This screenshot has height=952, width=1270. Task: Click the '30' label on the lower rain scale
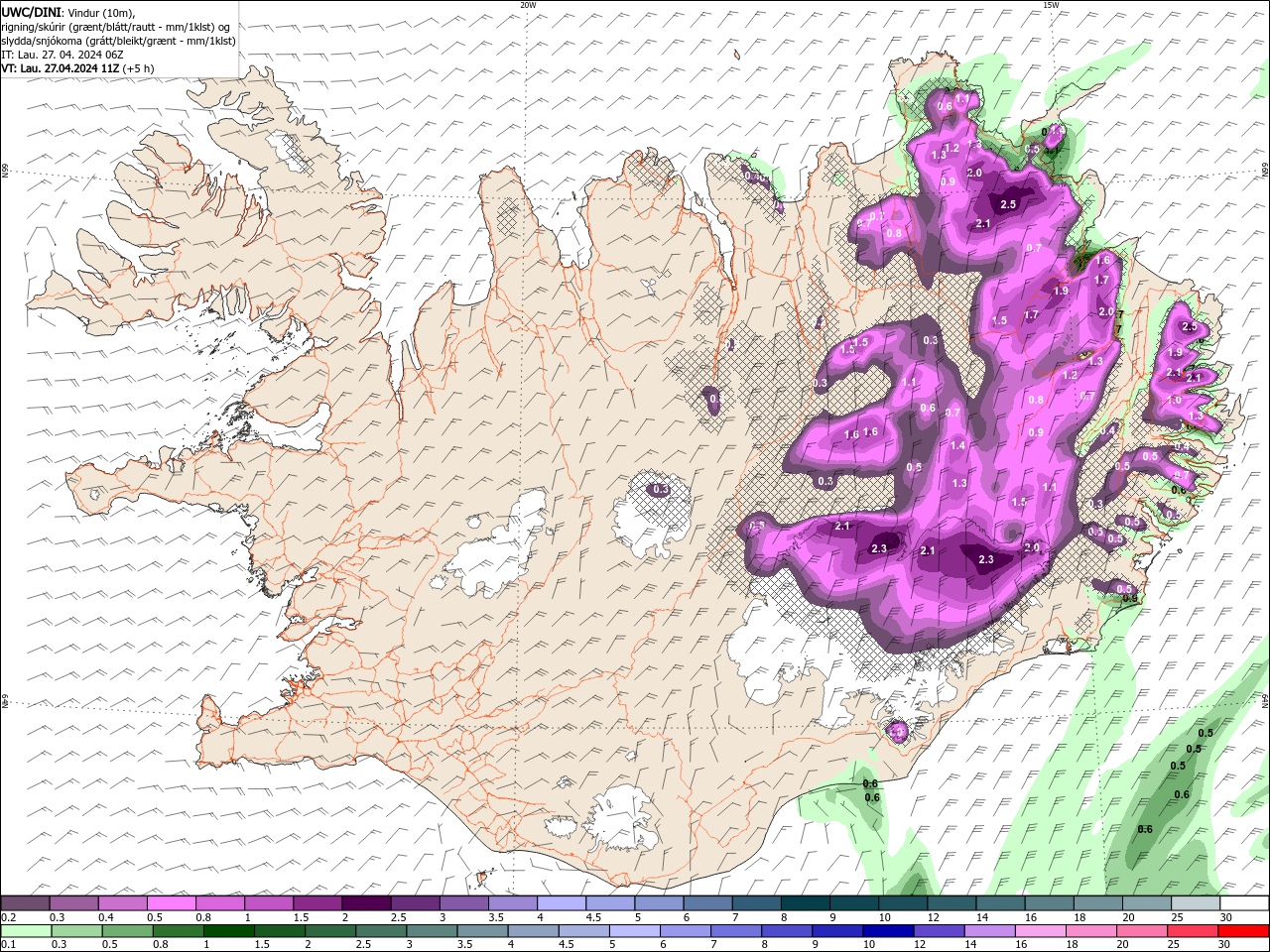(x=1225, y=945)
